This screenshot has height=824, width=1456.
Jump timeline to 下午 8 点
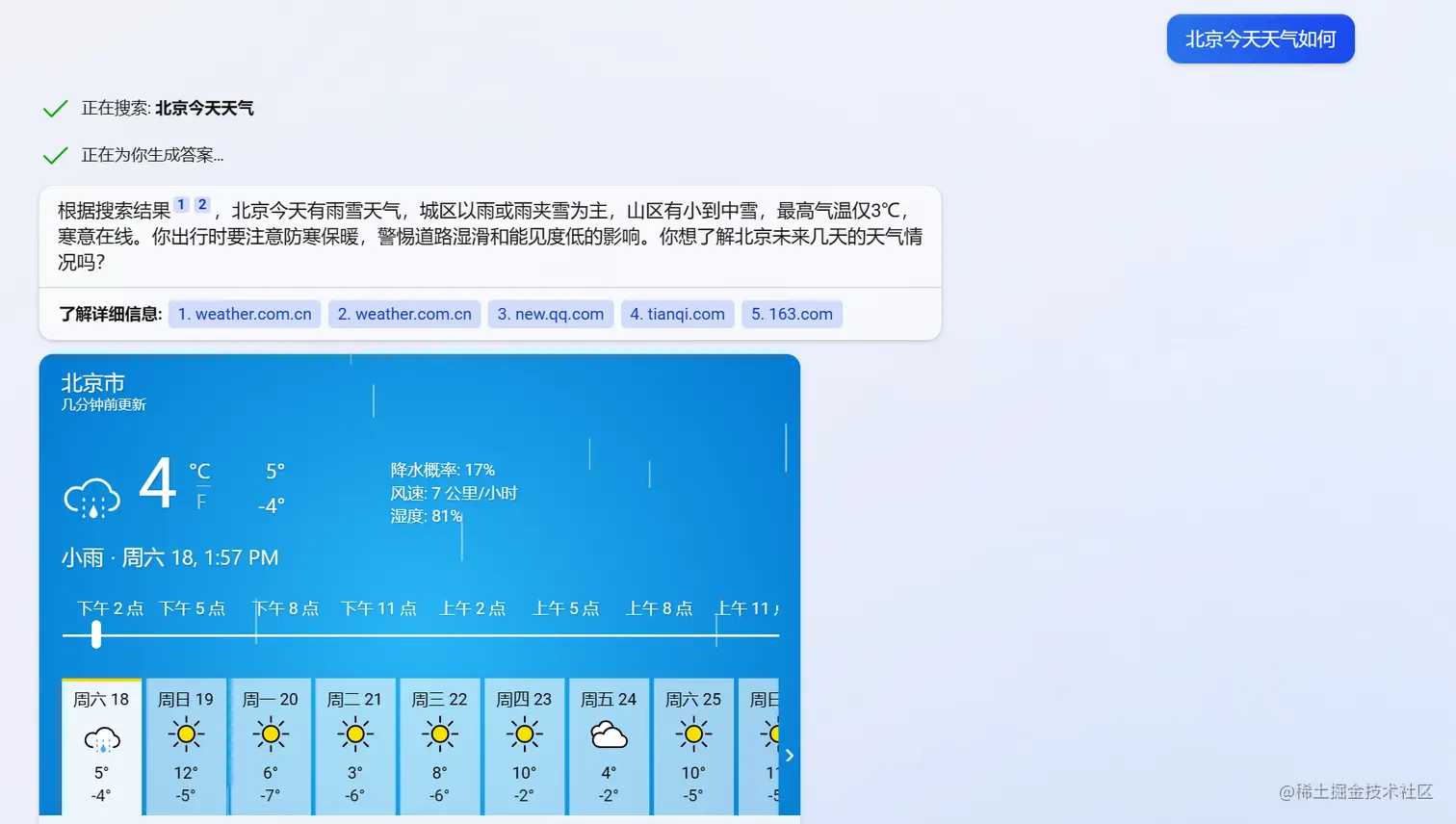pyautogui.click(x=286, y=608)
